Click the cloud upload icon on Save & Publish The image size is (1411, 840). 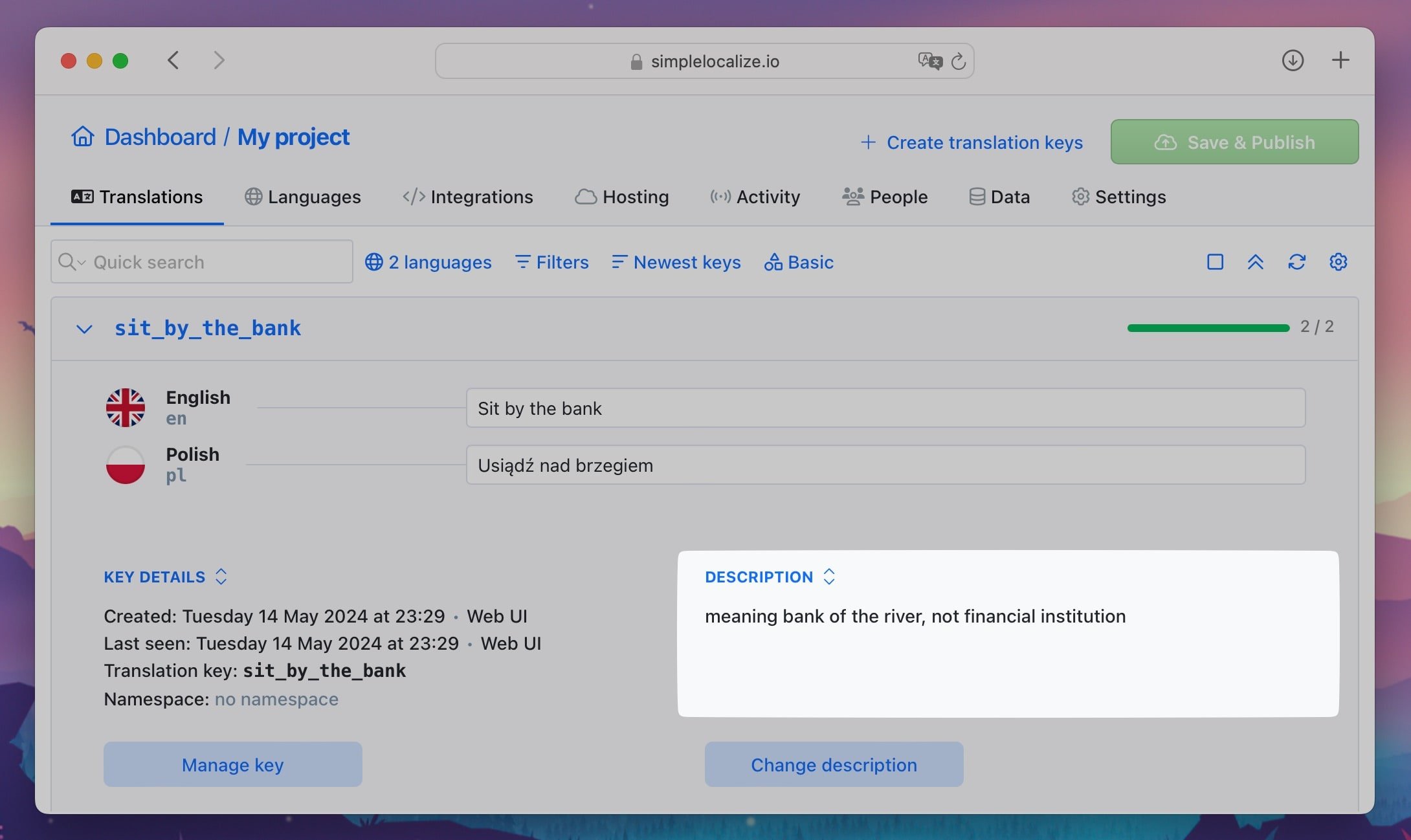(x=1165, y=142)
